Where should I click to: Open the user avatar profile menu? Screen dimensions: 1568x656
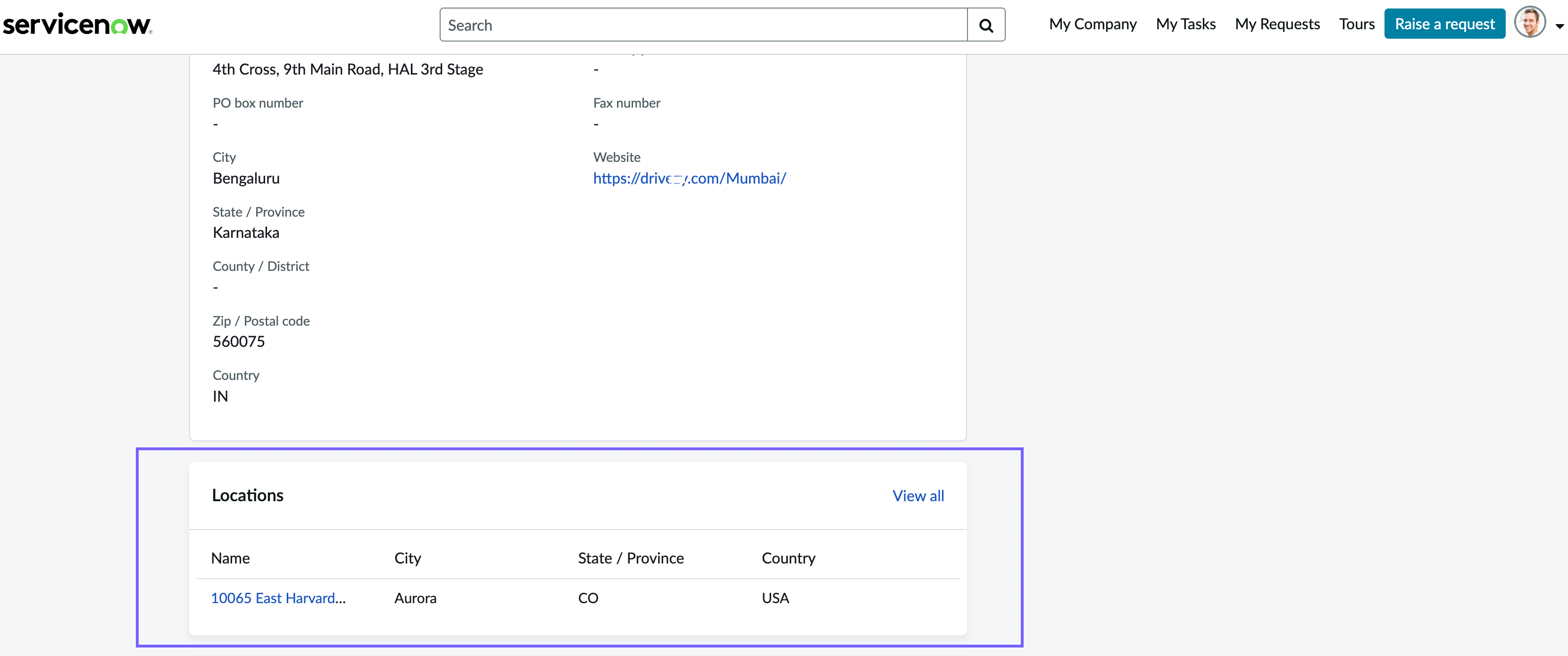pos(1530,23)
